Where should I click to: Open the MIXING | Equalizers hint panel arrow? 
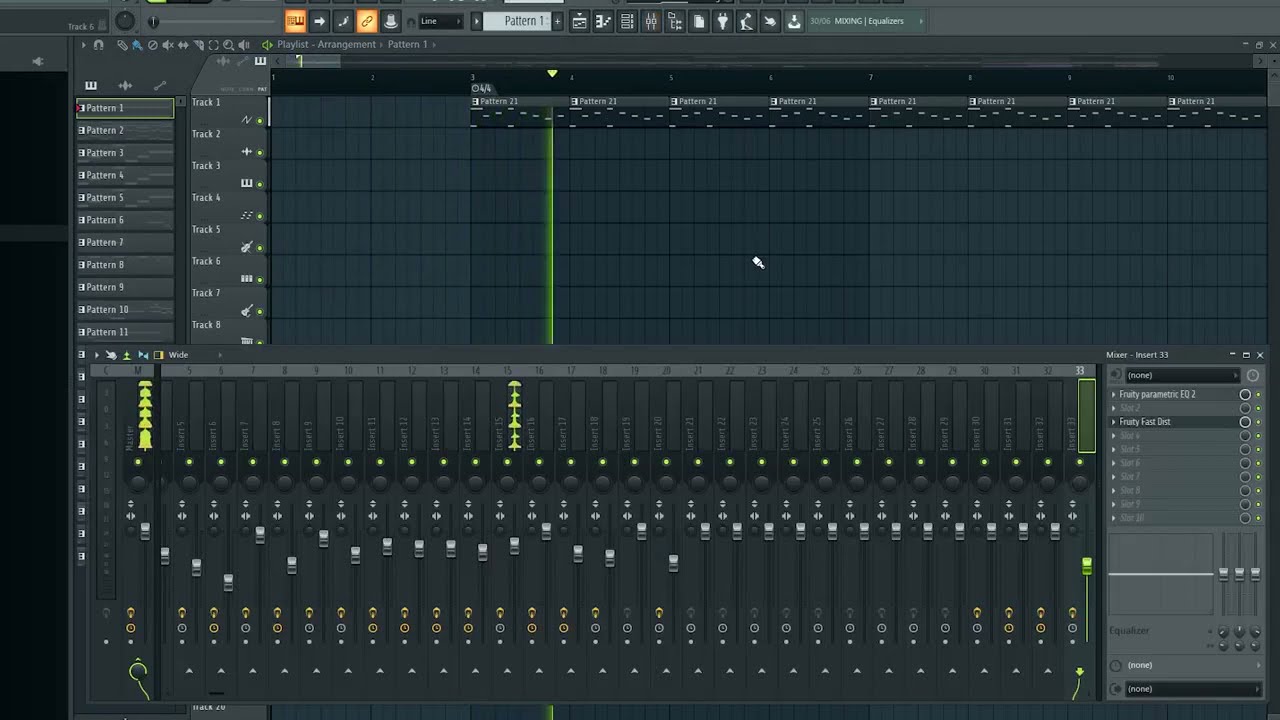[x=921, y=21]
